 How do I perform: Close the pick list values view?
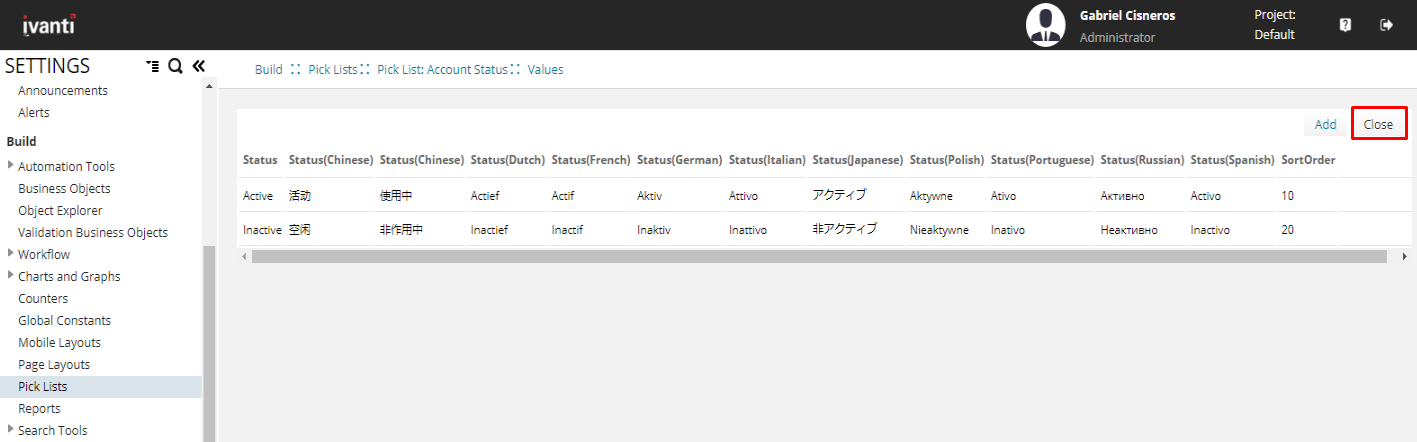coord(1378,125)
